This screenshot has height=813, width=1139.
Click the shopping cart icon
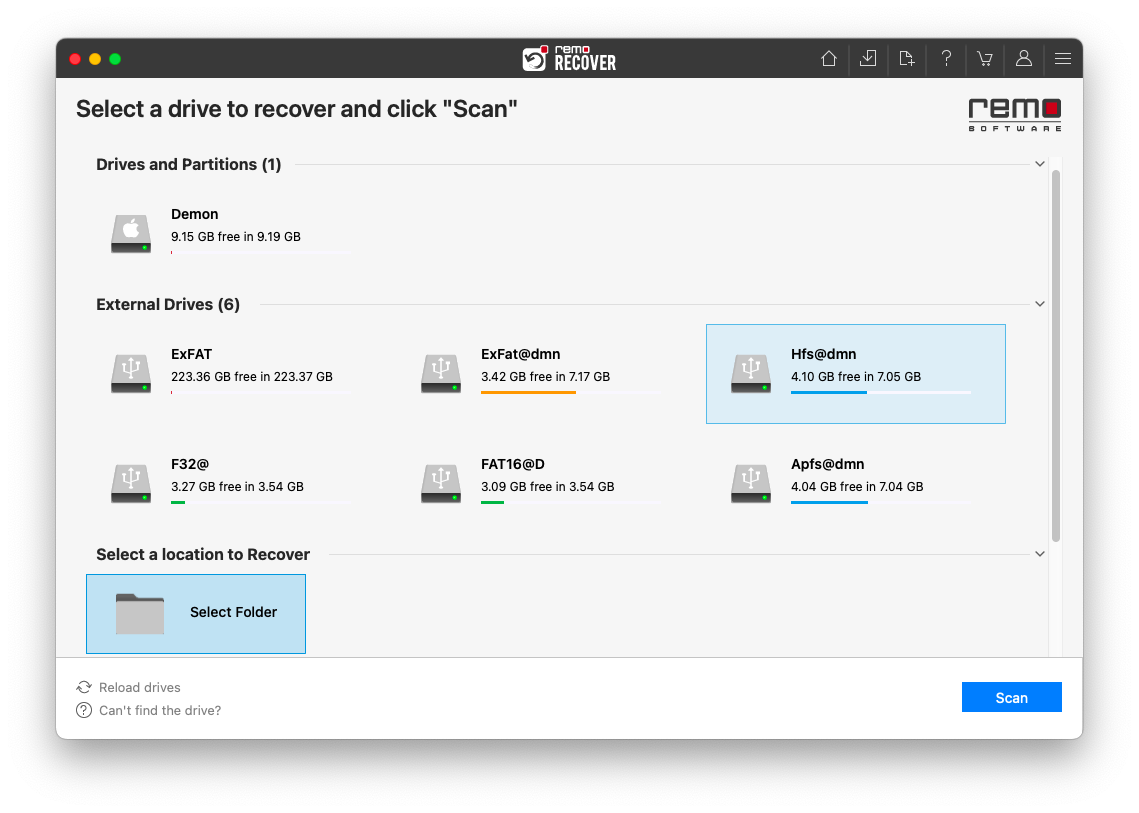(984, 59)
